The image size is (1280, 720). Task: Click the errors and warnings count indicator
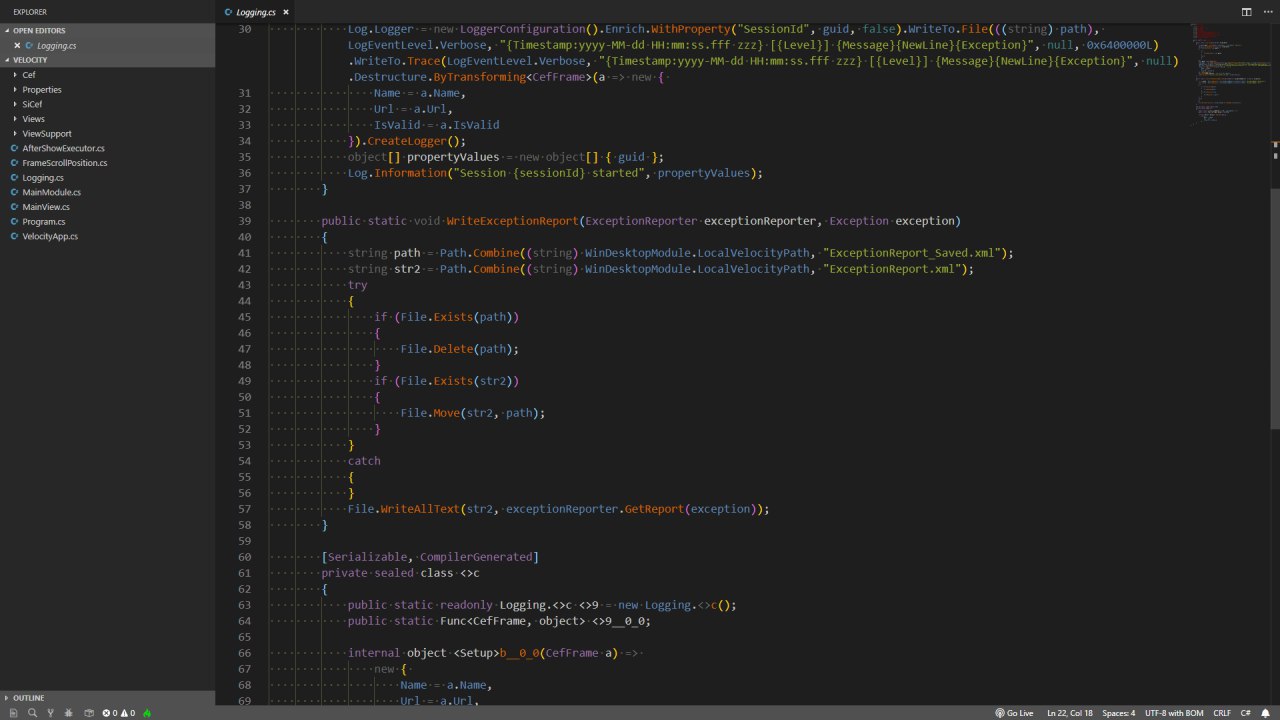pos(118,713)
